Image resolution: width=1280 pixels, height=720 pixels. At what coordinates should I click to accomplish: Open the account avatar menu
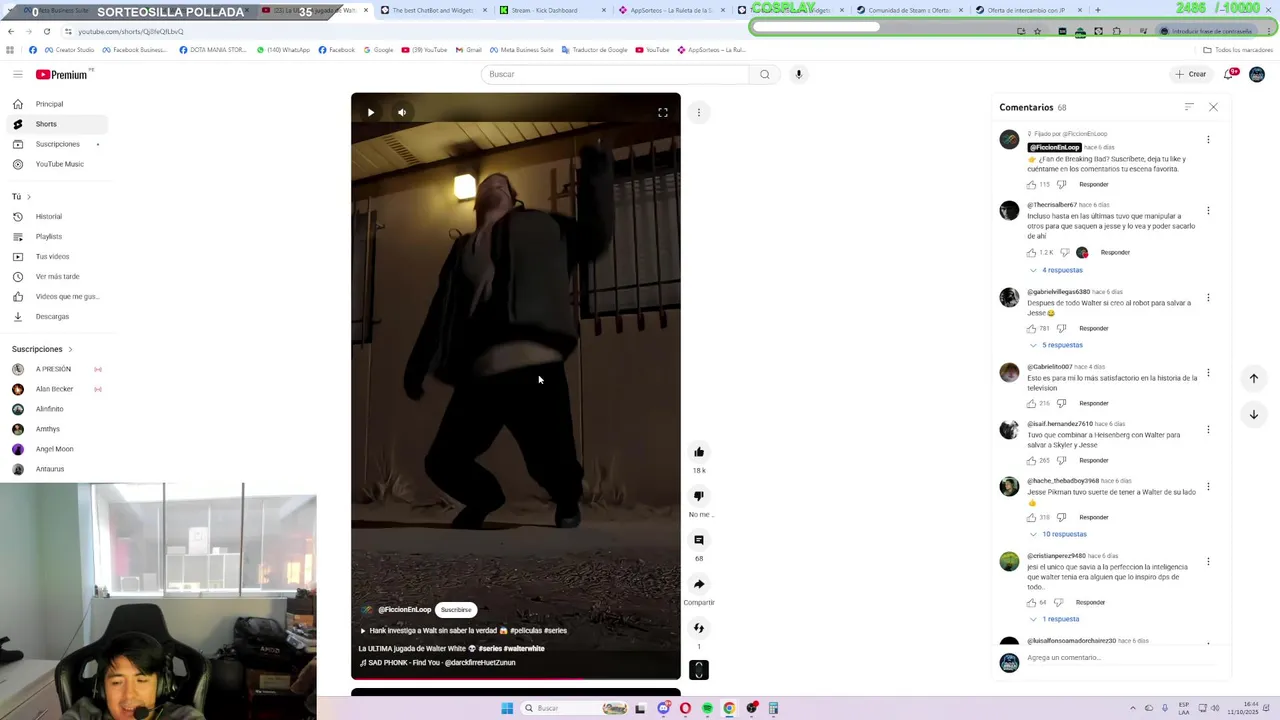1257,74
